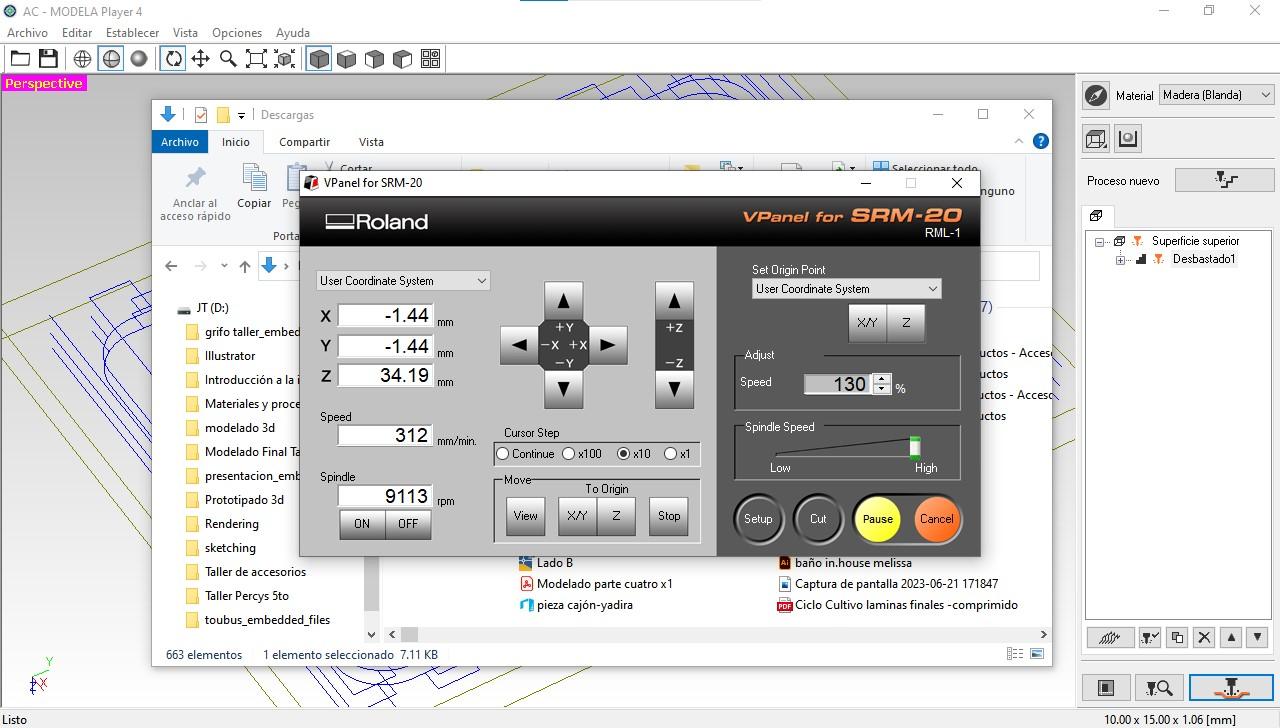This screenshot has height=728, width=1280.
Task: Choose the x1 cursor step option
Action: click(x=671, y=454)
